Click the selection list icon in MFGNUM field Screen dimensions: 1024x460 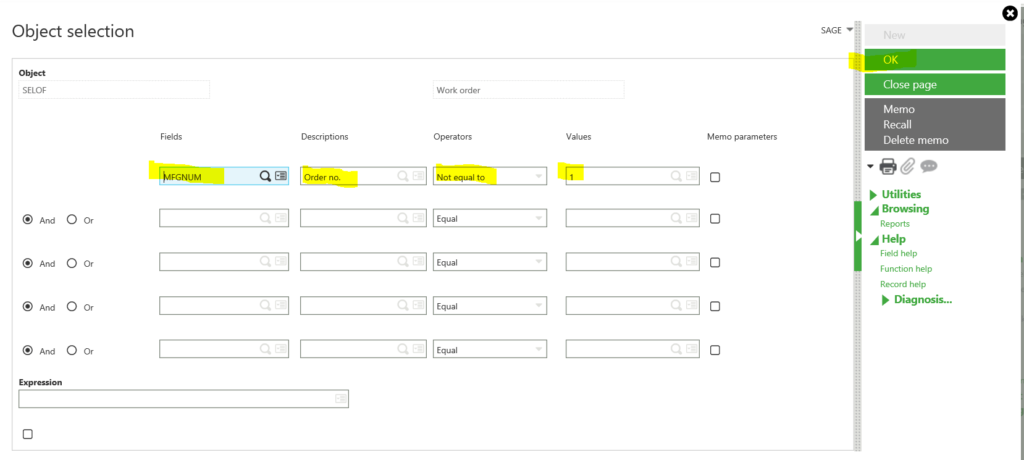coord(281,176)
